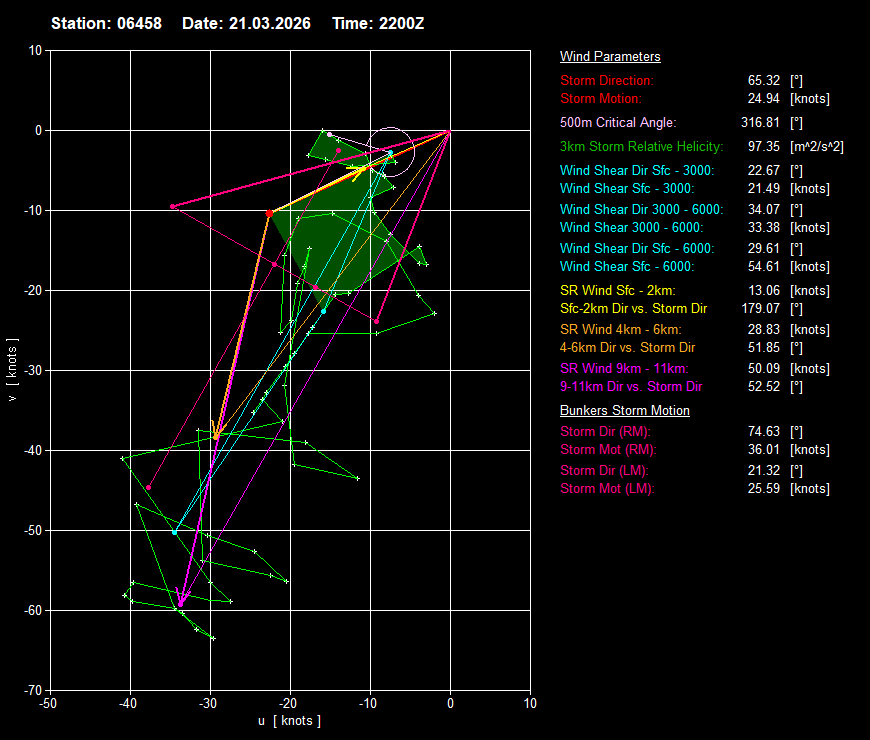Click the u [knots] x-axis label

(x=290, y=721)
